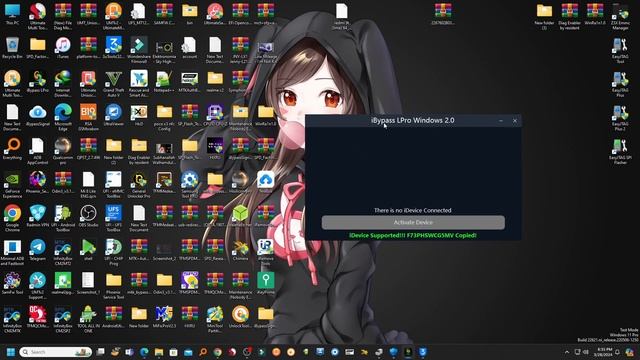Select the Radmin VPN shortcut
This screenshot has width=640, height=360.
coord(38,216)
